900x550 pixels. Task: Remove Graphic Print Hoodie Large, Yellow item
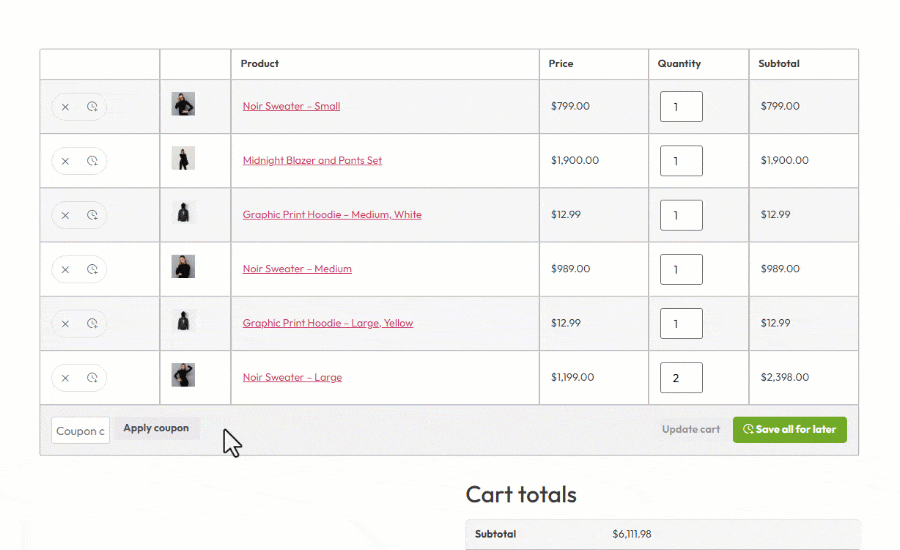65,323
